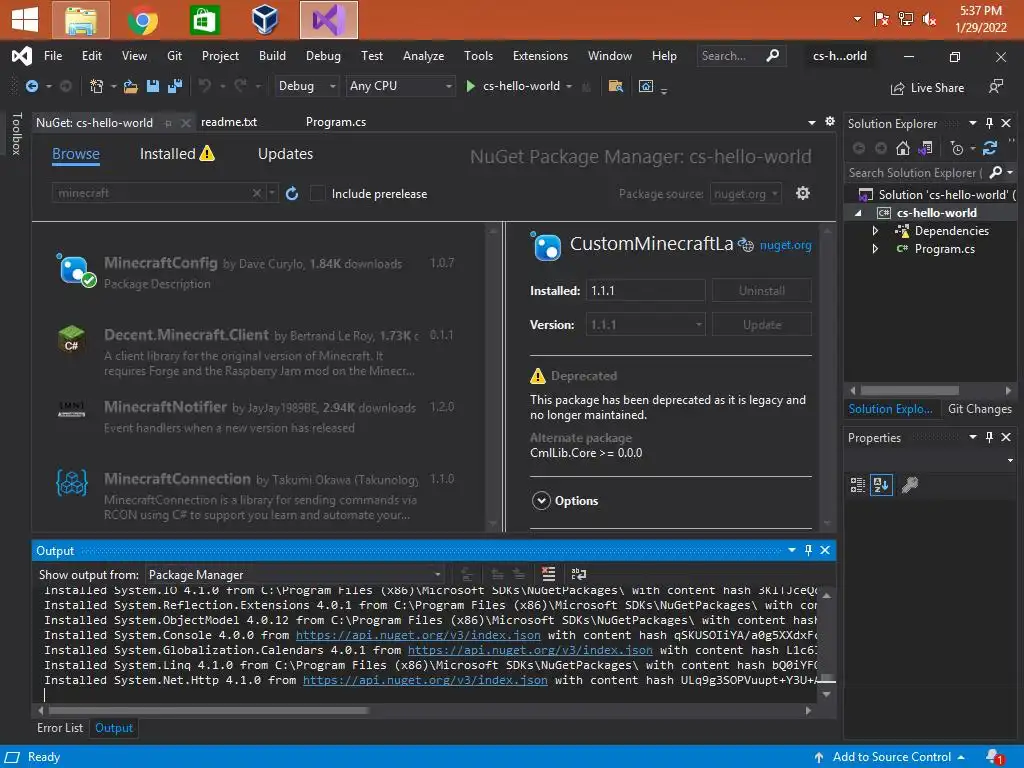Open the Toolbox side panel
The width and height of the screenshot is (1024, 768).
[x=16, y=133]
